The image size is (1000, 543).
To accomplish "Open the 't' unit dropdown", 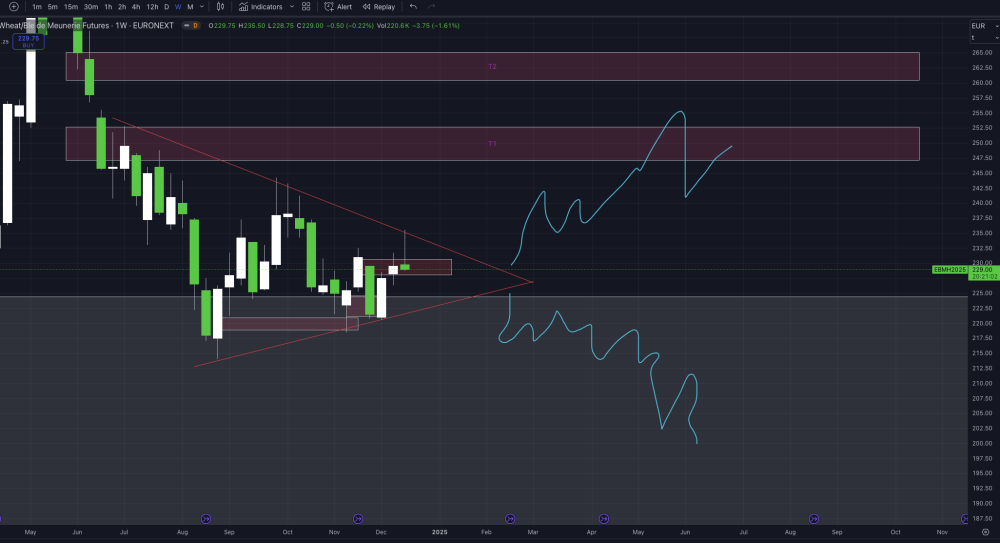I will point(984,38).
